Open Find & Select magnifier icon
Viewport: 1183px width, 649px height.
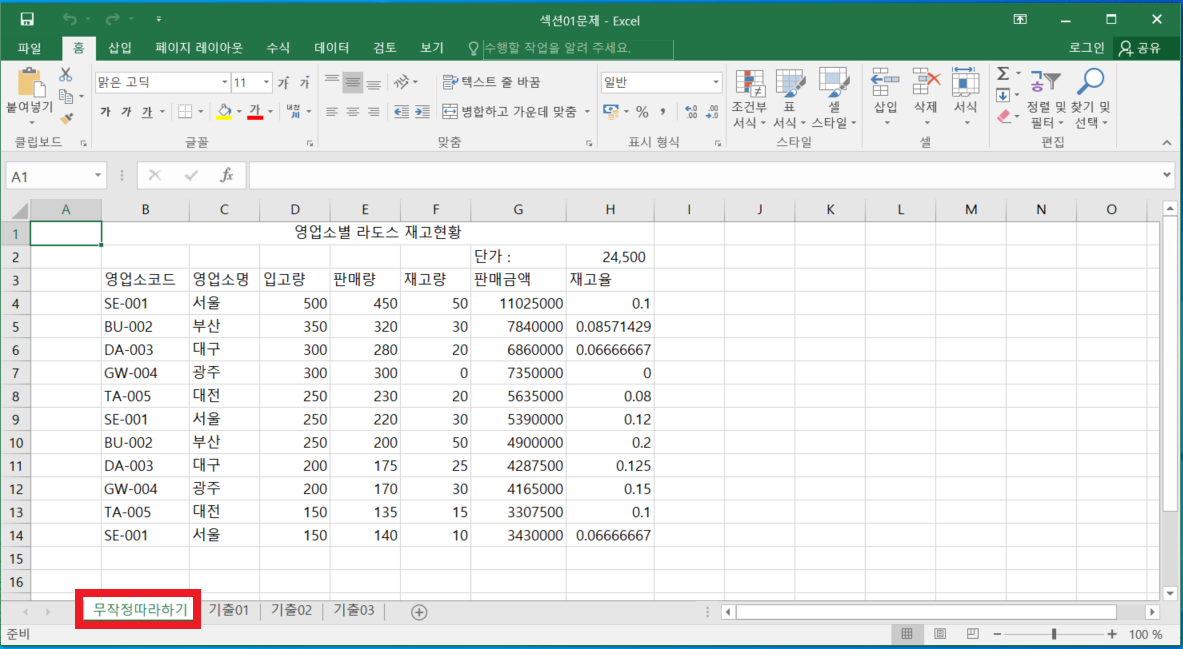(1090, 100)
